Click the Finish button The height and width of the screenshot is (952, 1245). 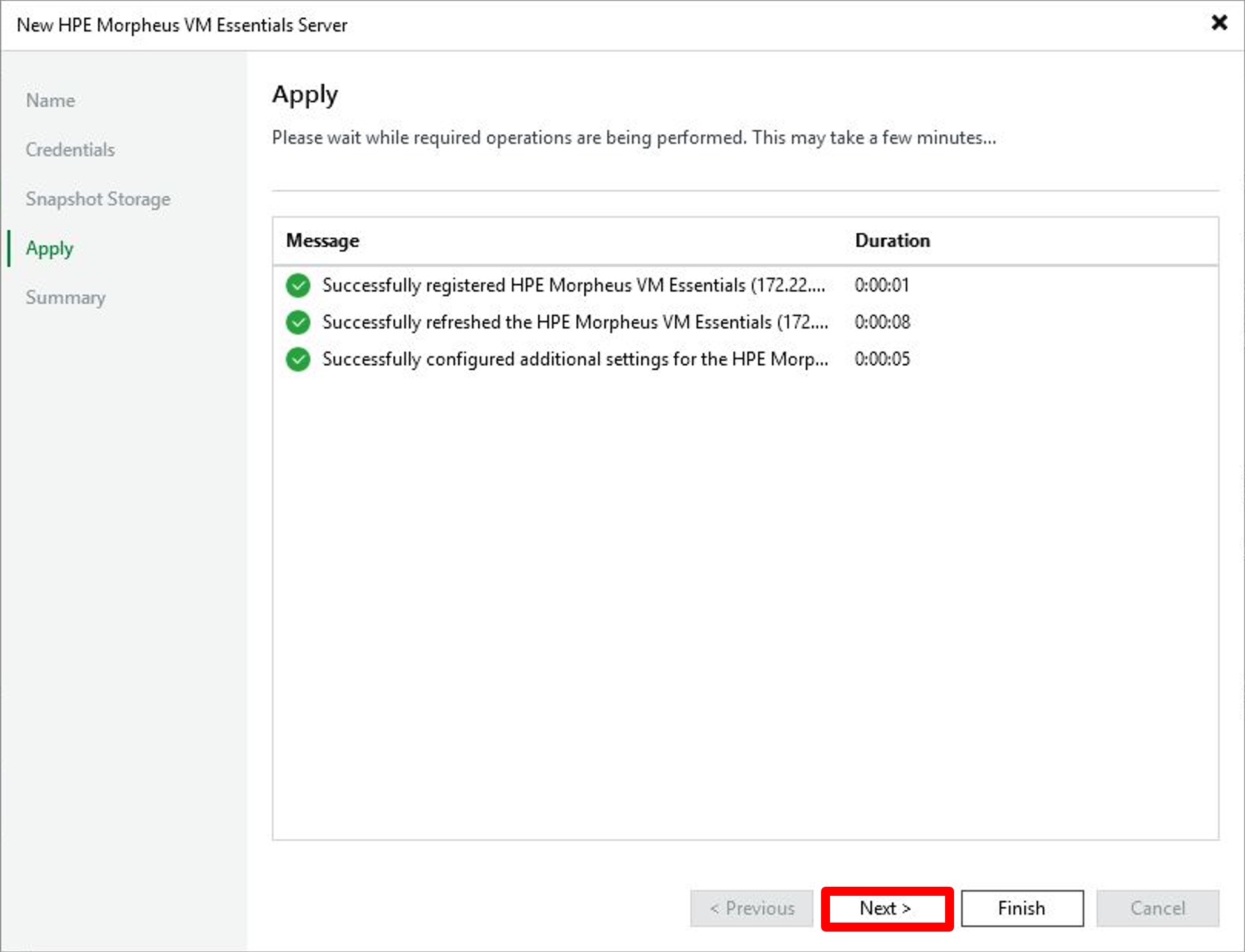pos(1022,909)
